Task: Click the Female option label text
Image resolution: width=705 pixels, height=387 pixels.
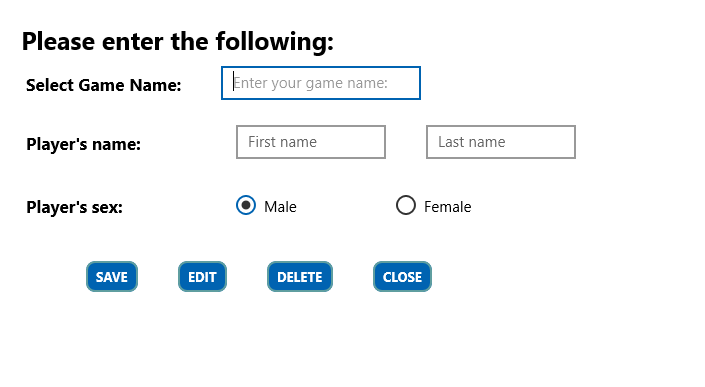Action: (447, 207)
